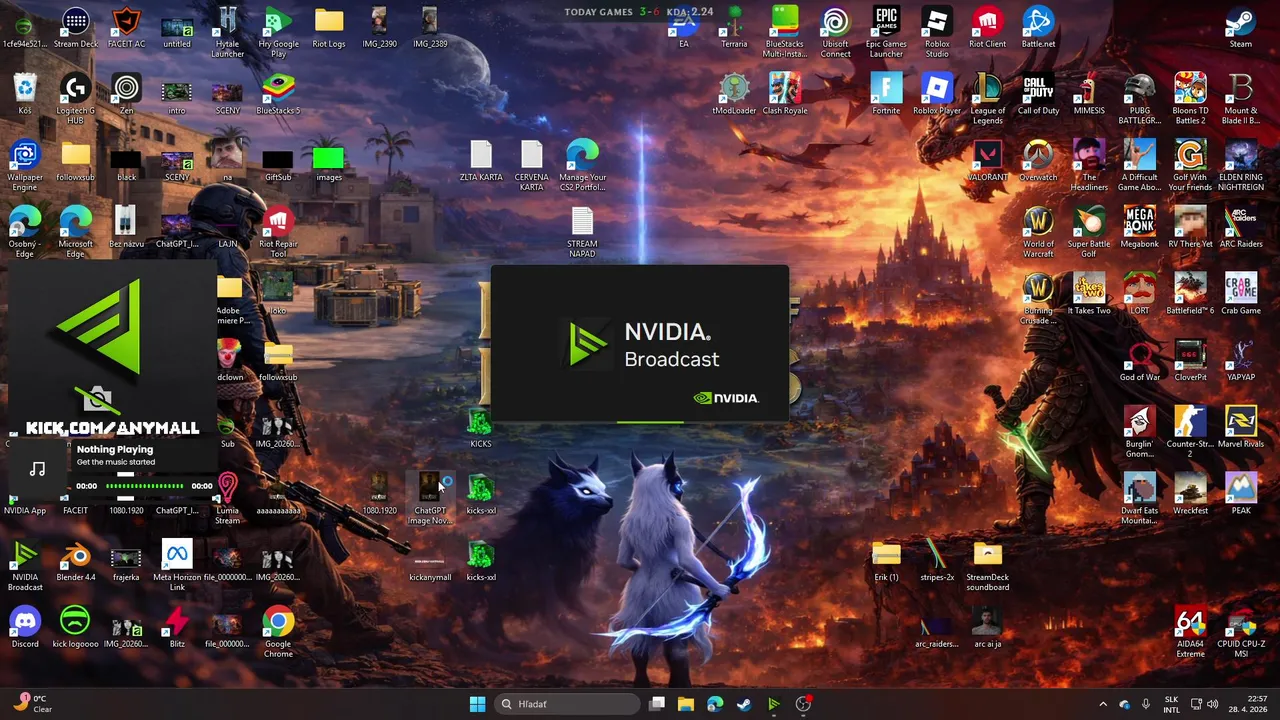Open the Riot Client icon

coord(988,28)
